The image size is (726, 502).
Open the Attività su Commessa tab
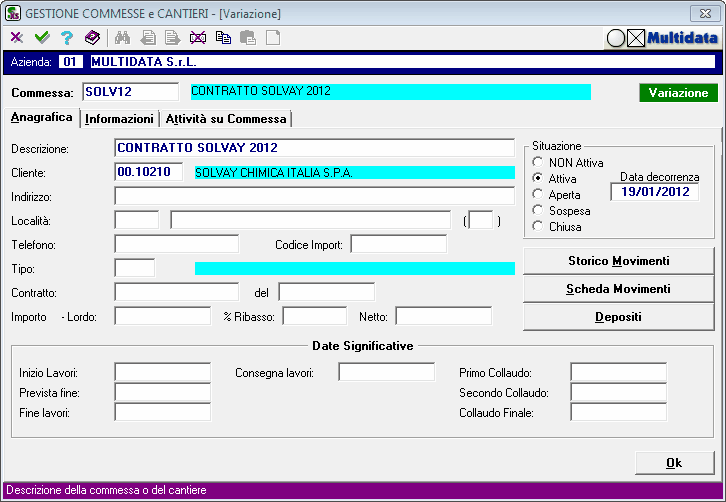(x=226, y=119)
